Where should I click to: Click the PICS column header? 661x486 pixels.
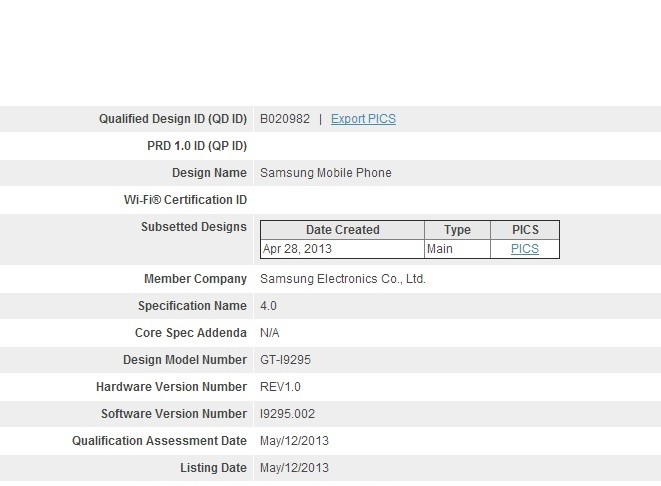(x=525, y=230)
